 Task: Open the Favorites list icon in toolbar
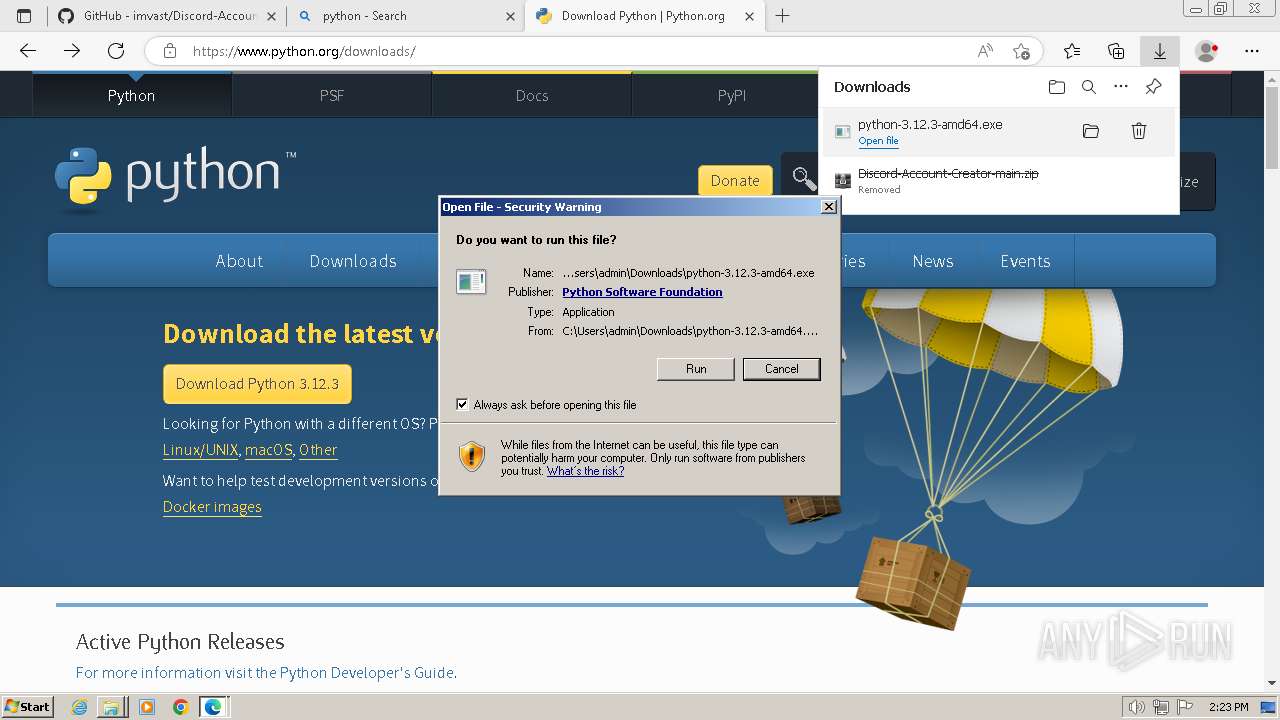click(1072, 51)
